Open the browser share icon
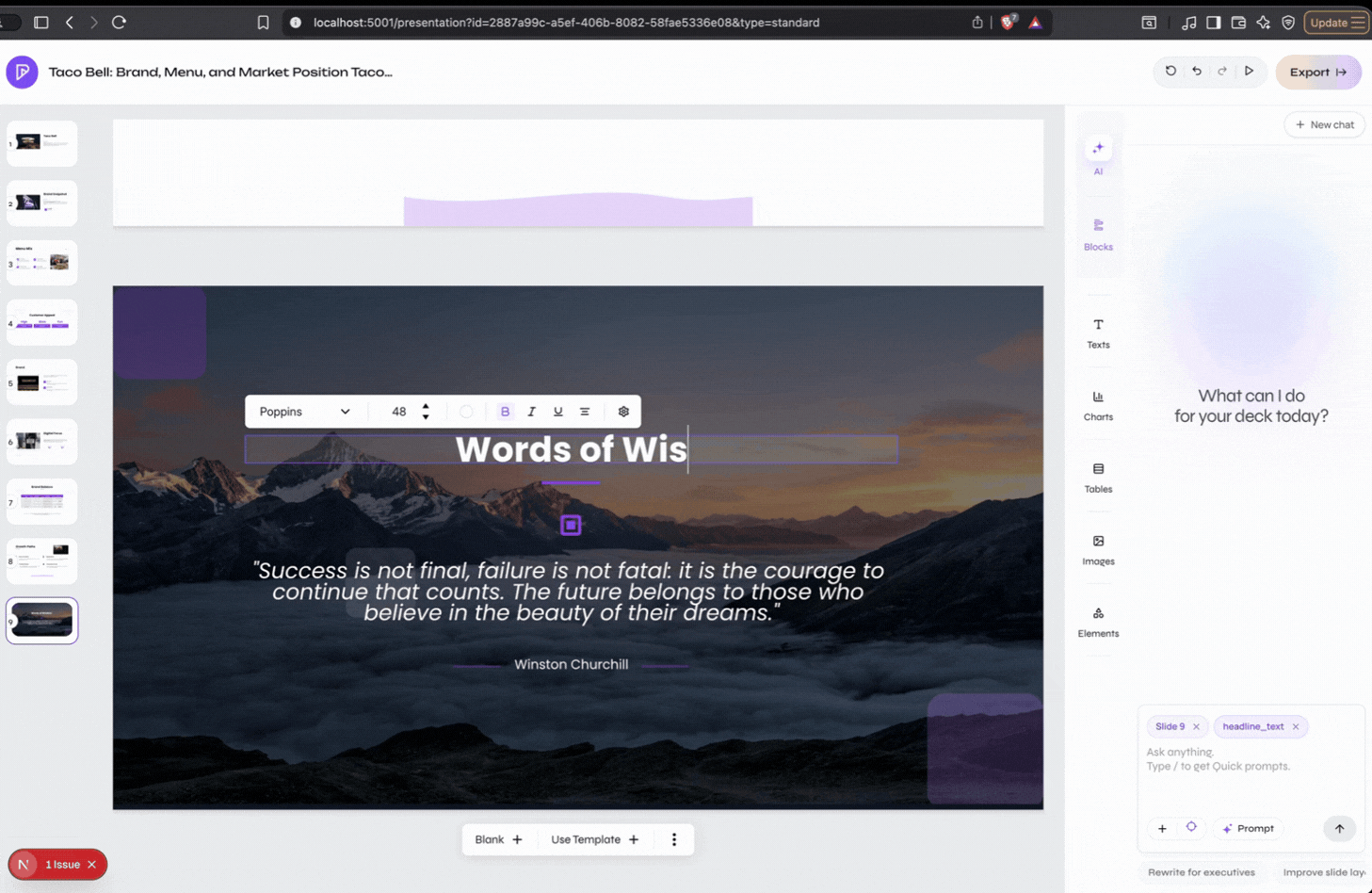This screenshot has width=1372, height=893. pos(977,23)
